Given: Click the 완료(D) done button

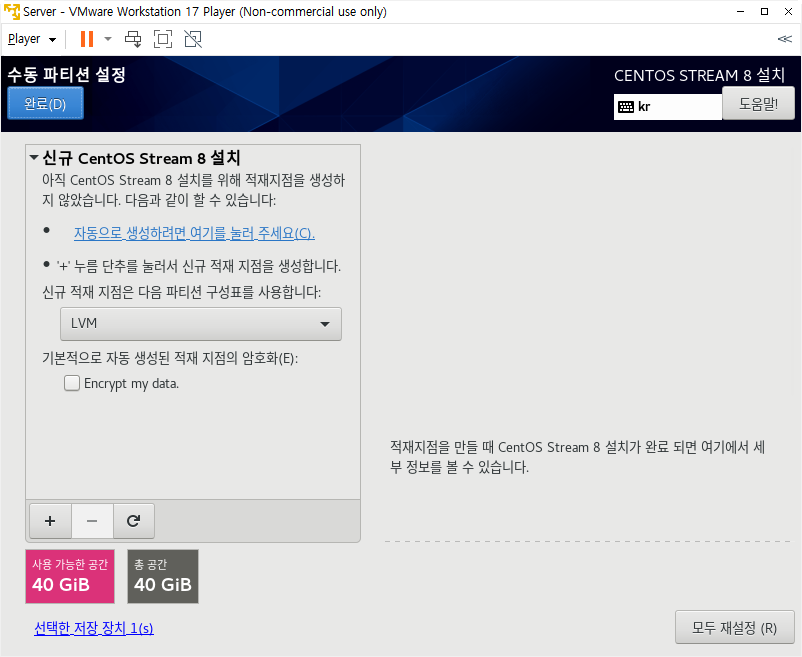Looking at the screenshot, I should click(x=46, y=104).
